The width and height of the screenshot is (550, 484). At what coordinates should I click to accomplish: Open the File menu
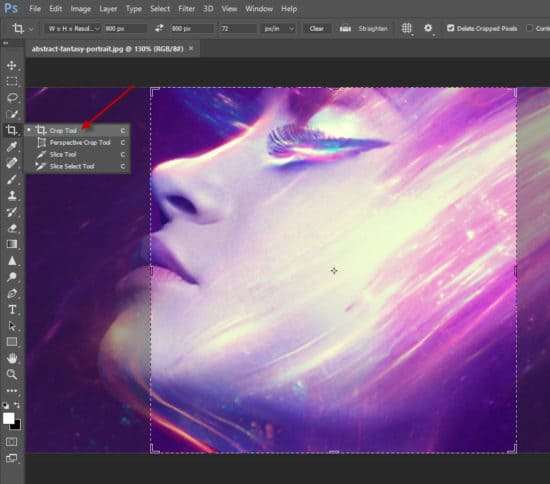pyautogui.click(x=35, y=9)
